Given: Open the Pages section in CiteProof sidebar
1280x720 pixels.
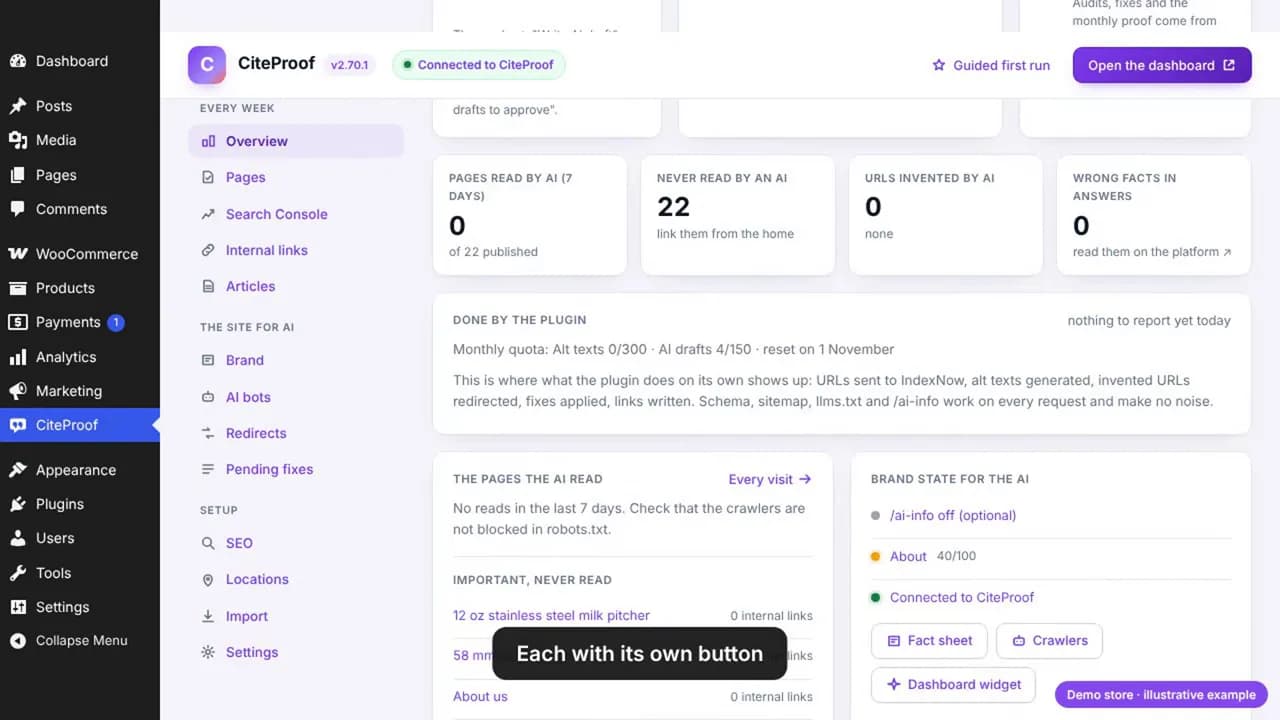Looking at the screenshot, I should click(x=296, y=177).
